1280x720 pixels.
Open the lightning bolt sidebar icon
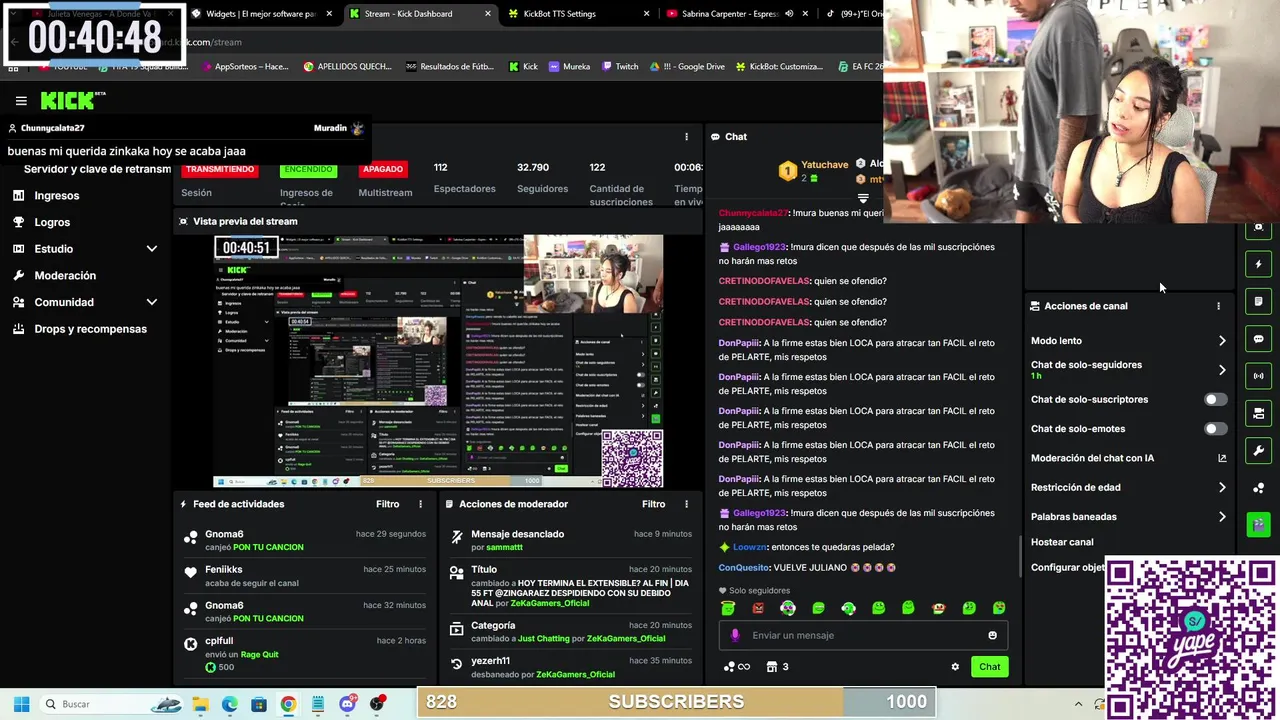(x=1258, y=265)
